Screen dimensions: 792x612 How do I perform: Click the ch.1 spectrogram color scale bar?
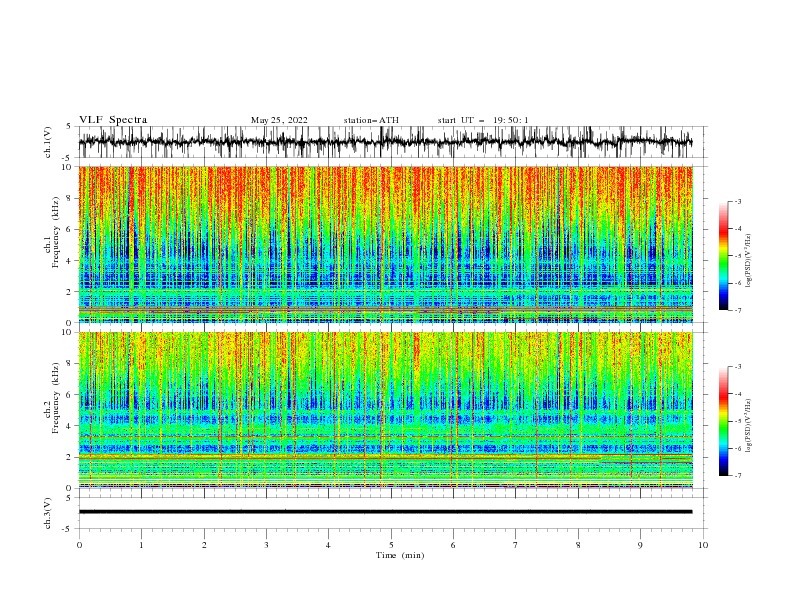723,256
